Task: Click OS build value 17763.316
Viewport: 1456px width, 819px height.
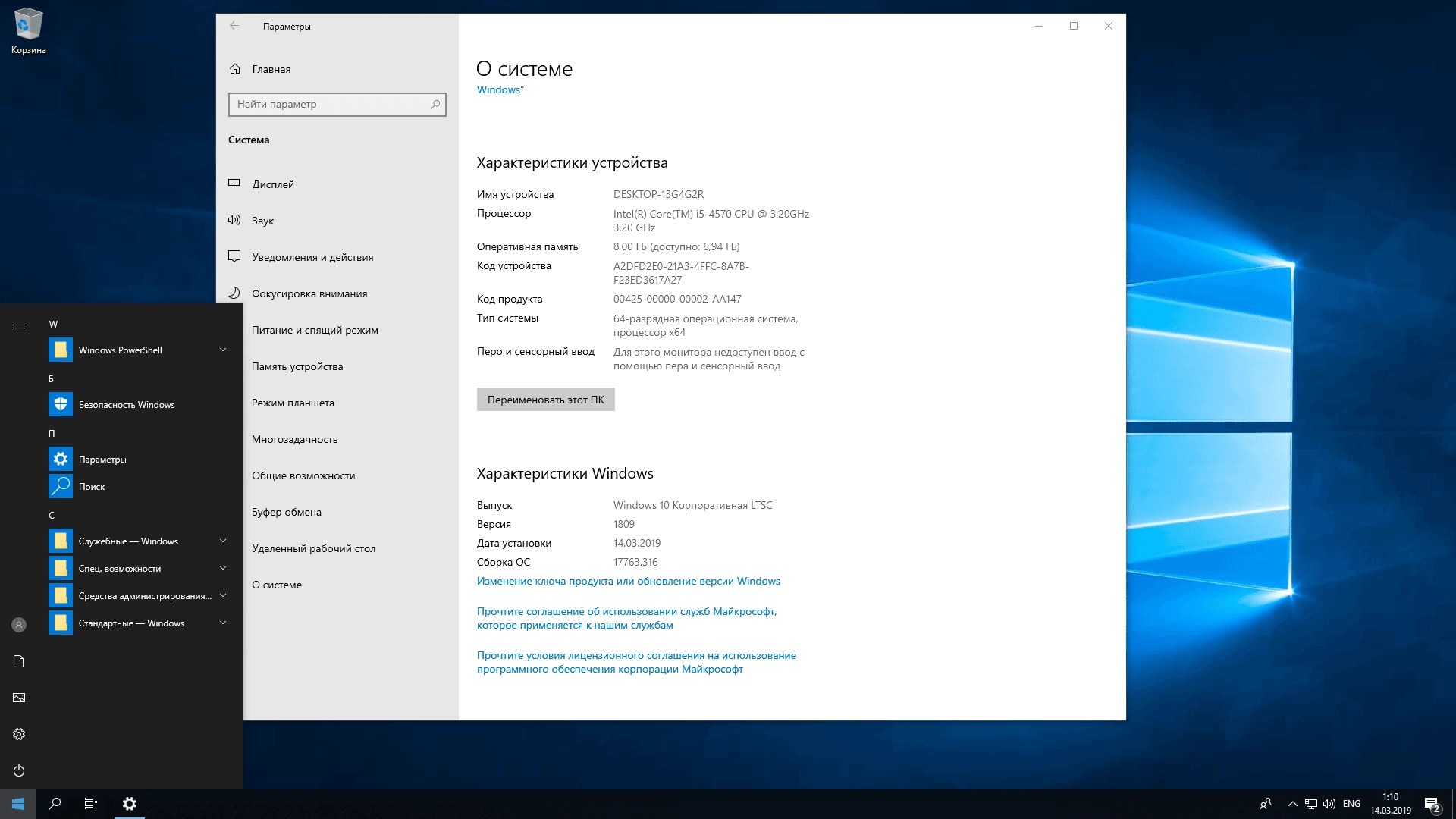Action: coord(635,562)
